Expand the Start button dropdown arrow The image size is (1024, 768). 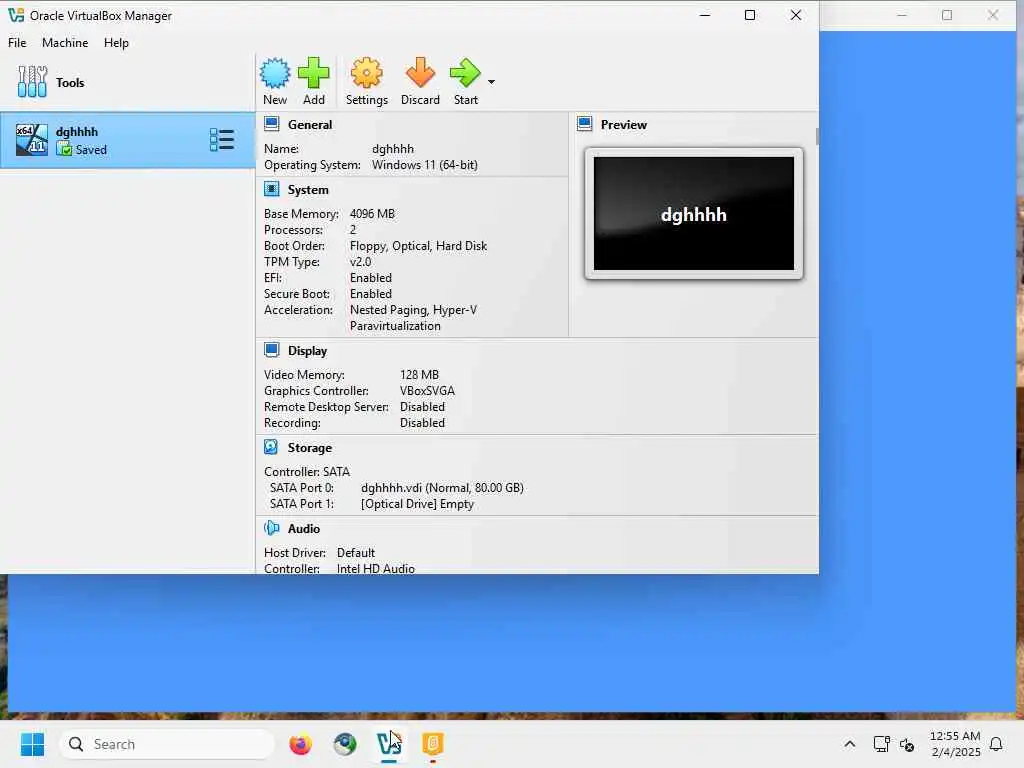(491, 82)
